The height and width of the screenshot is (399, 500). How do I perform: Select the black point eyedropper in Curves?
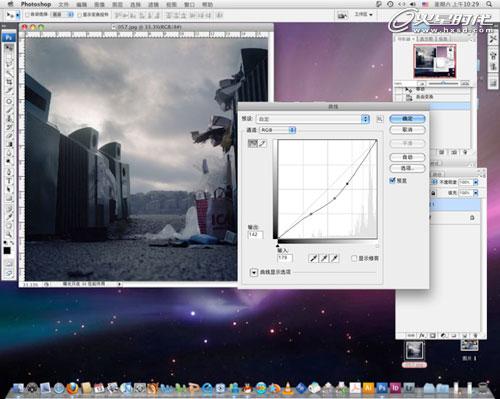(313, 258)
